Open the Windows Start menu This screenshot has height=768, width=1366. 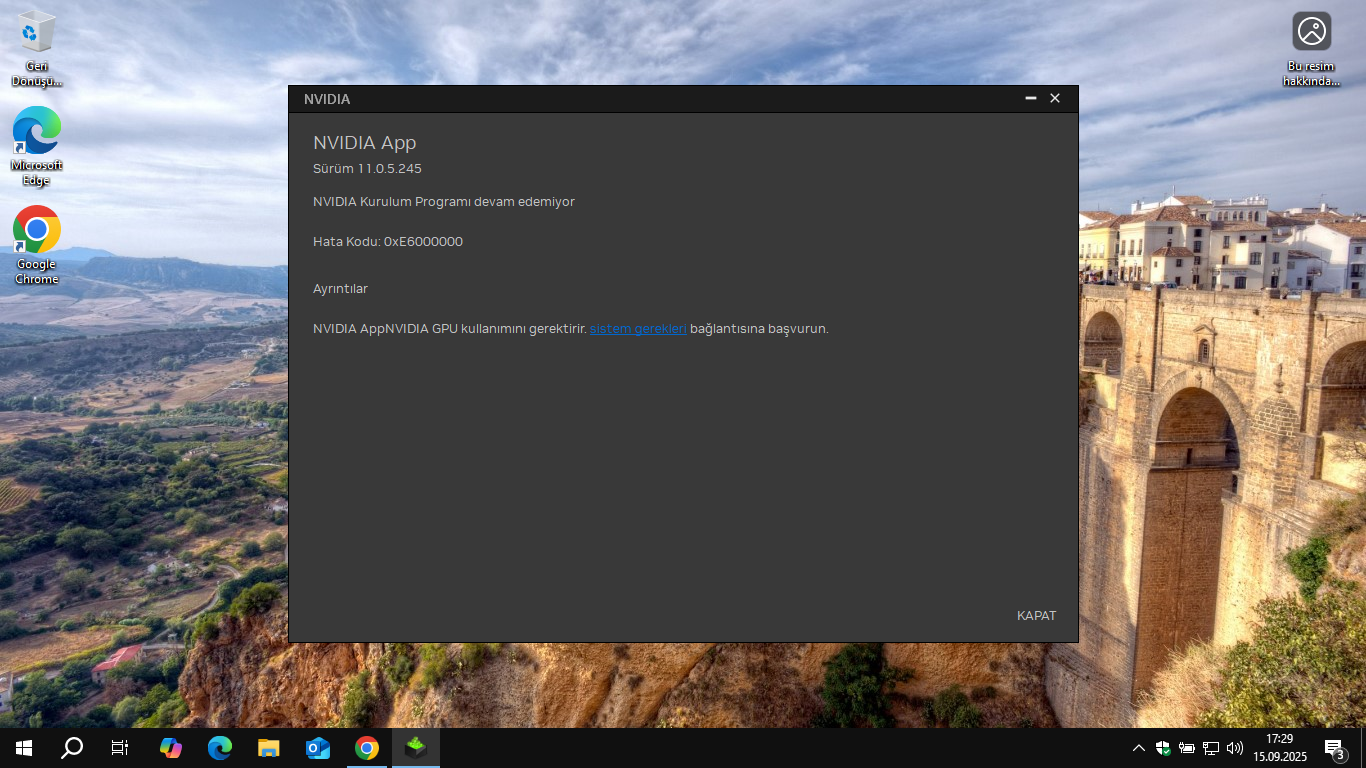(x=24, y=748)
